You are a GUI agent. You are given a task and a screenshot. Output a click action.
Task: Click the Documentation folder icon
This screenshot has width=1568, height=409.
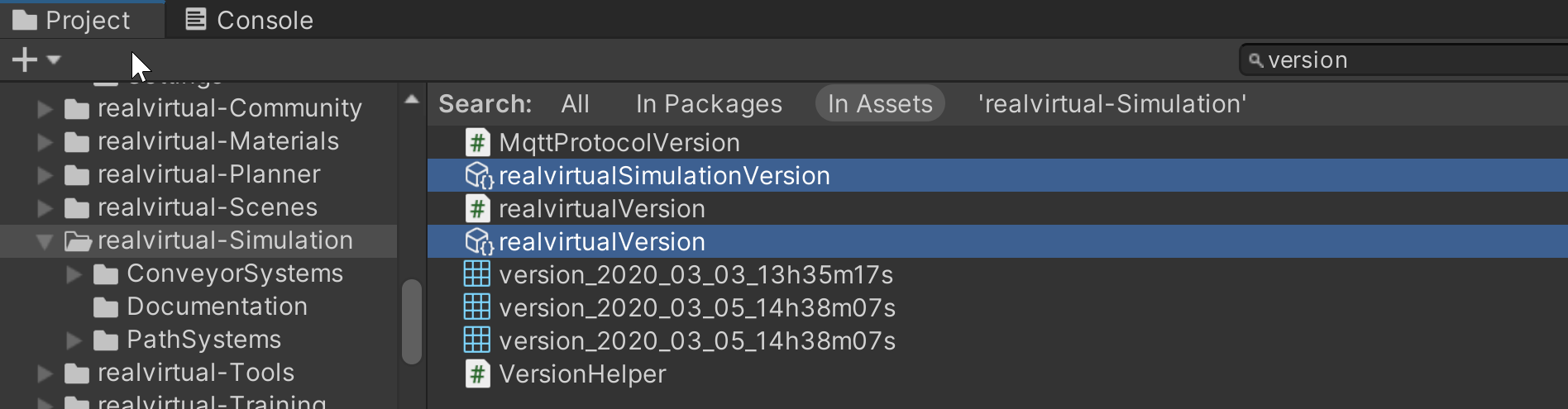pos(106,307)
